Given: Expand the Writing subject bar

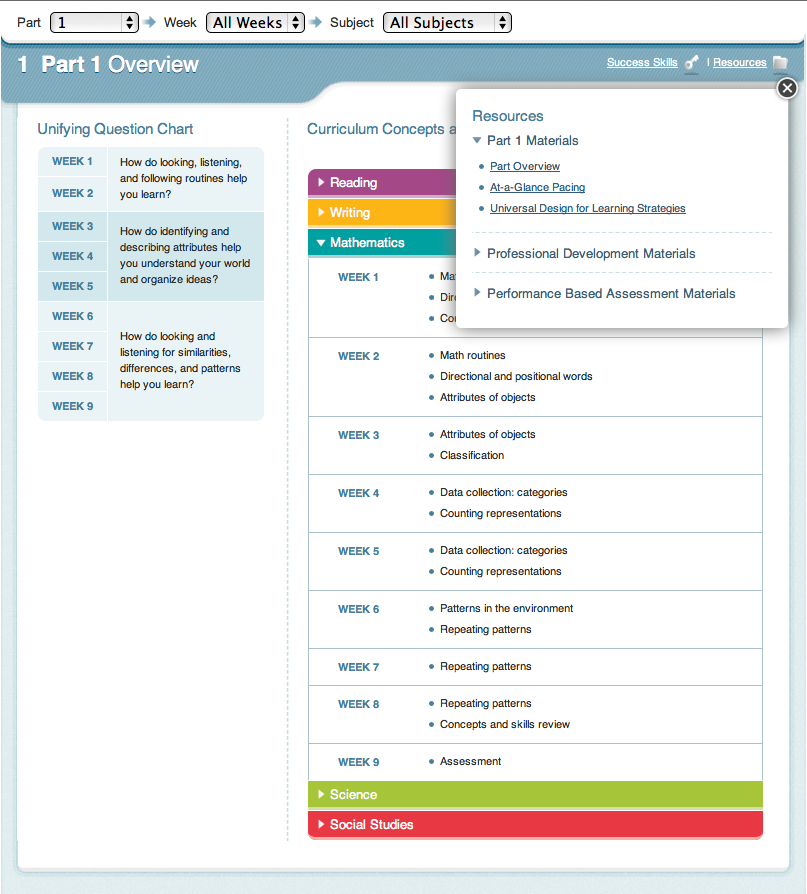Looking at the screenshot, I should [x=382, y=213].
